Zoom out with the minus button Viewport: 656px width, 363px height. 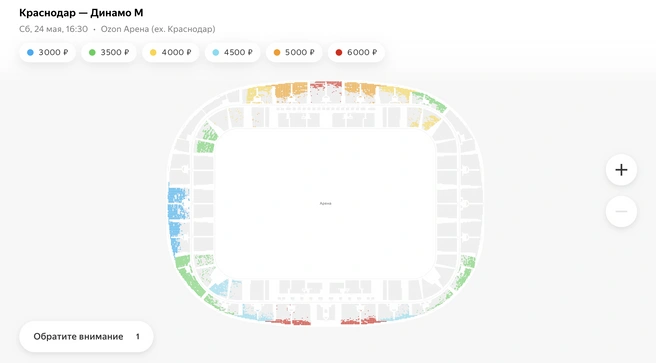621,212
